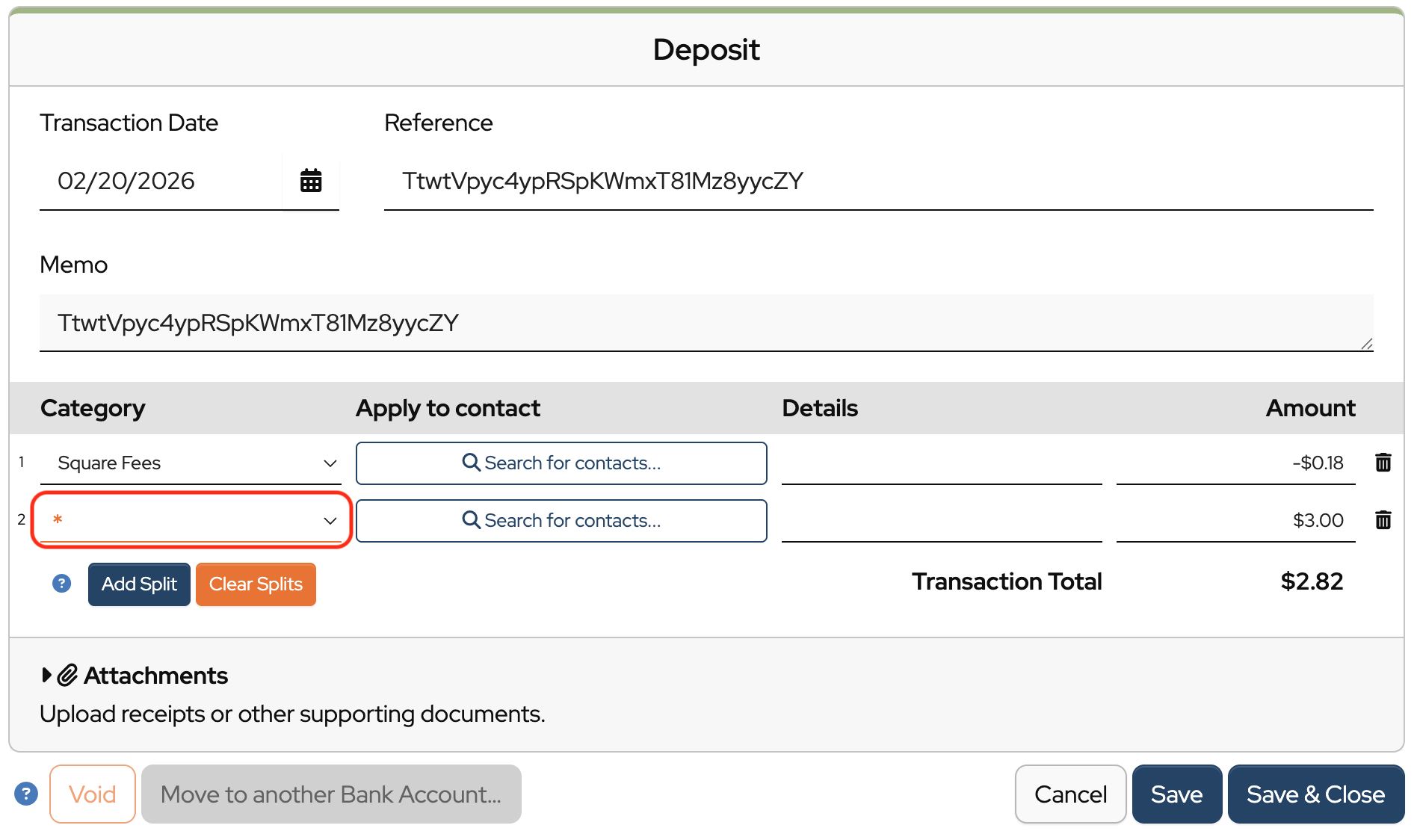The image size is (1417, 840).
Task: Click the Reference text field
Action: click(x=877, y=182)
